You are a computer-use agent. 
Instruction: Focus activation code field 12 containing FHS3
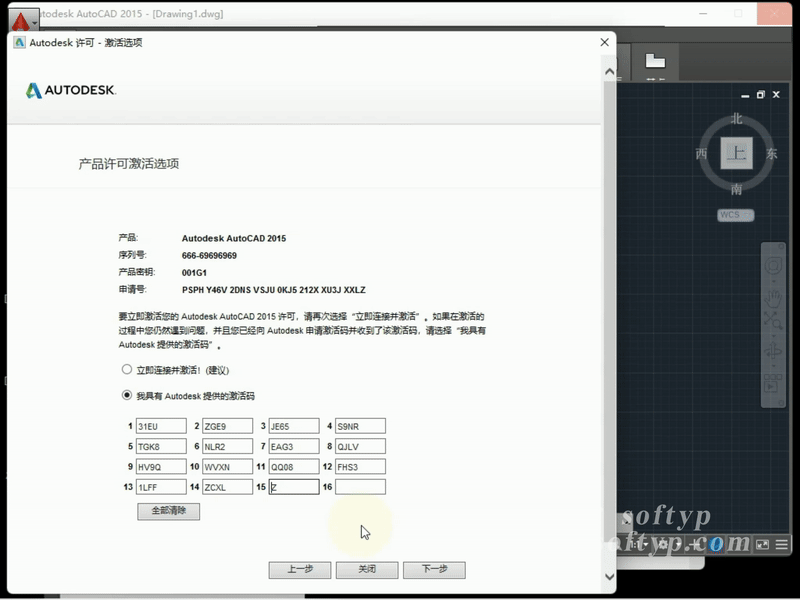360,466
